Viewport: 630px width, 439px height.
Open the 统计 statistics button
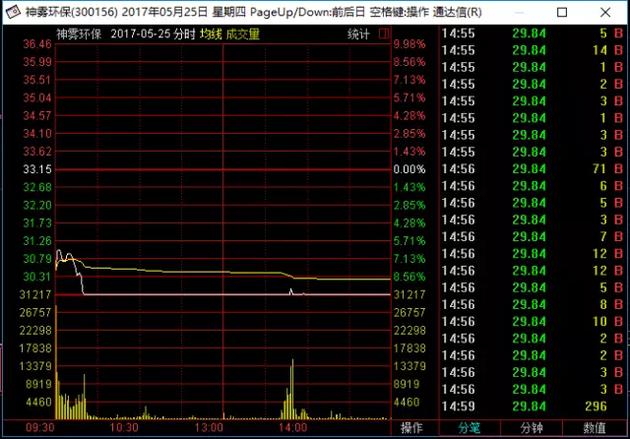358,34
